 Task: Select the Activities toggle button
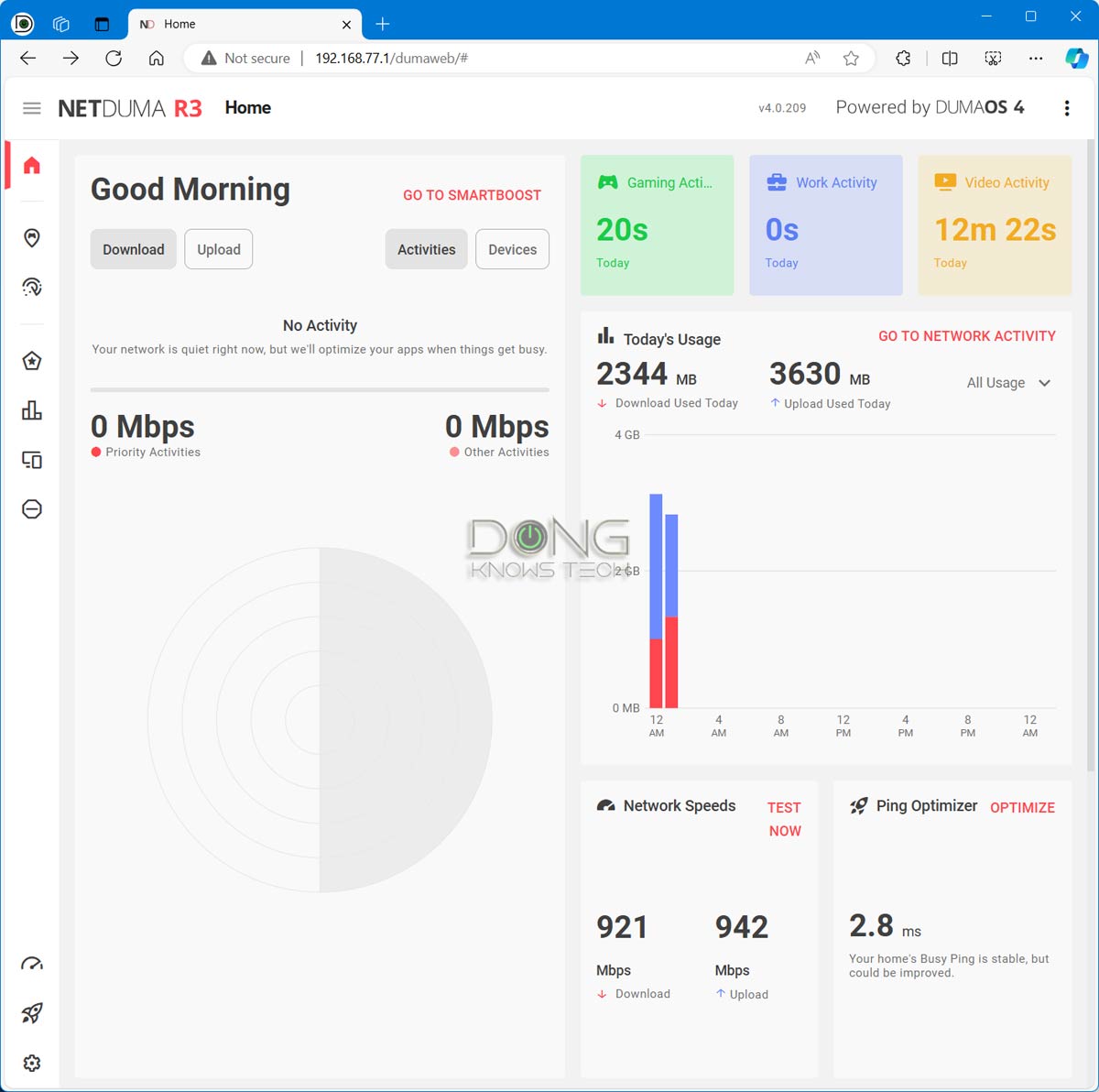point(427,249)
